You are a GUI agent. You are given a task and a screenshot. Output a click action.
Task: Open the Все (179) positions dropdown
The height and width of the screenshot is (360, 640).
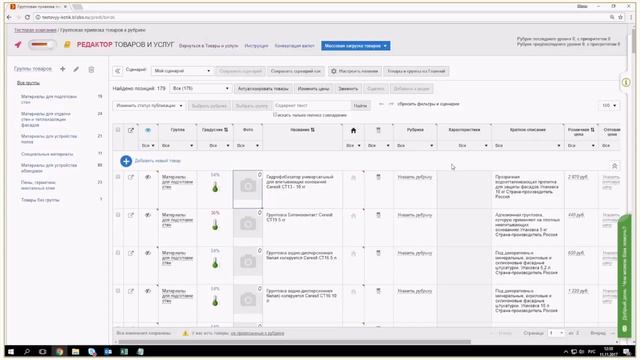click(200, 89)
